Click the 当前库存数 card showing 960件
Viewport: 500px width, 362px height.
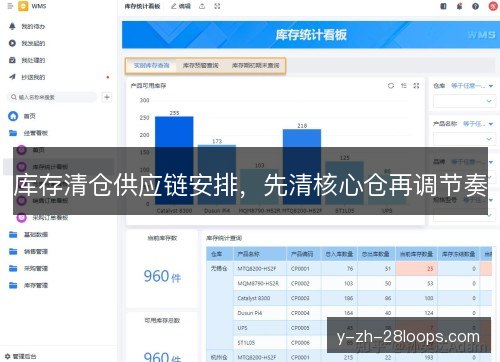click(x=162, y=269)
